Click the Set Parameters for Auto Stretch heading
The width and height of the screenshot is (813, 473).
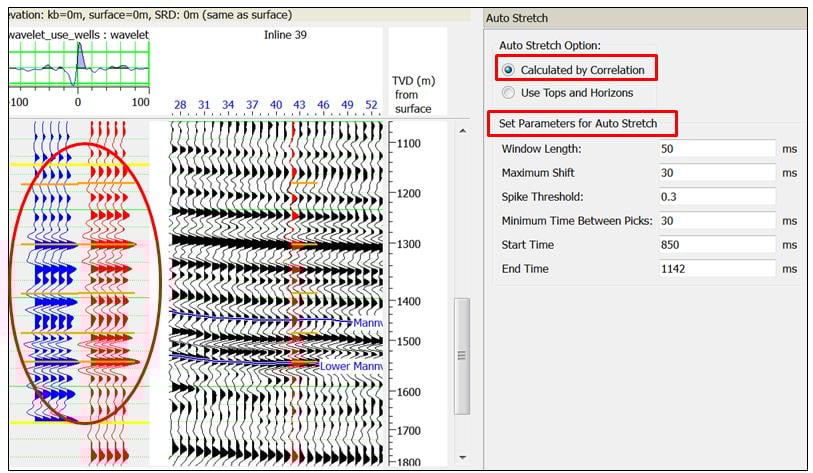click(x=578, y=123)
